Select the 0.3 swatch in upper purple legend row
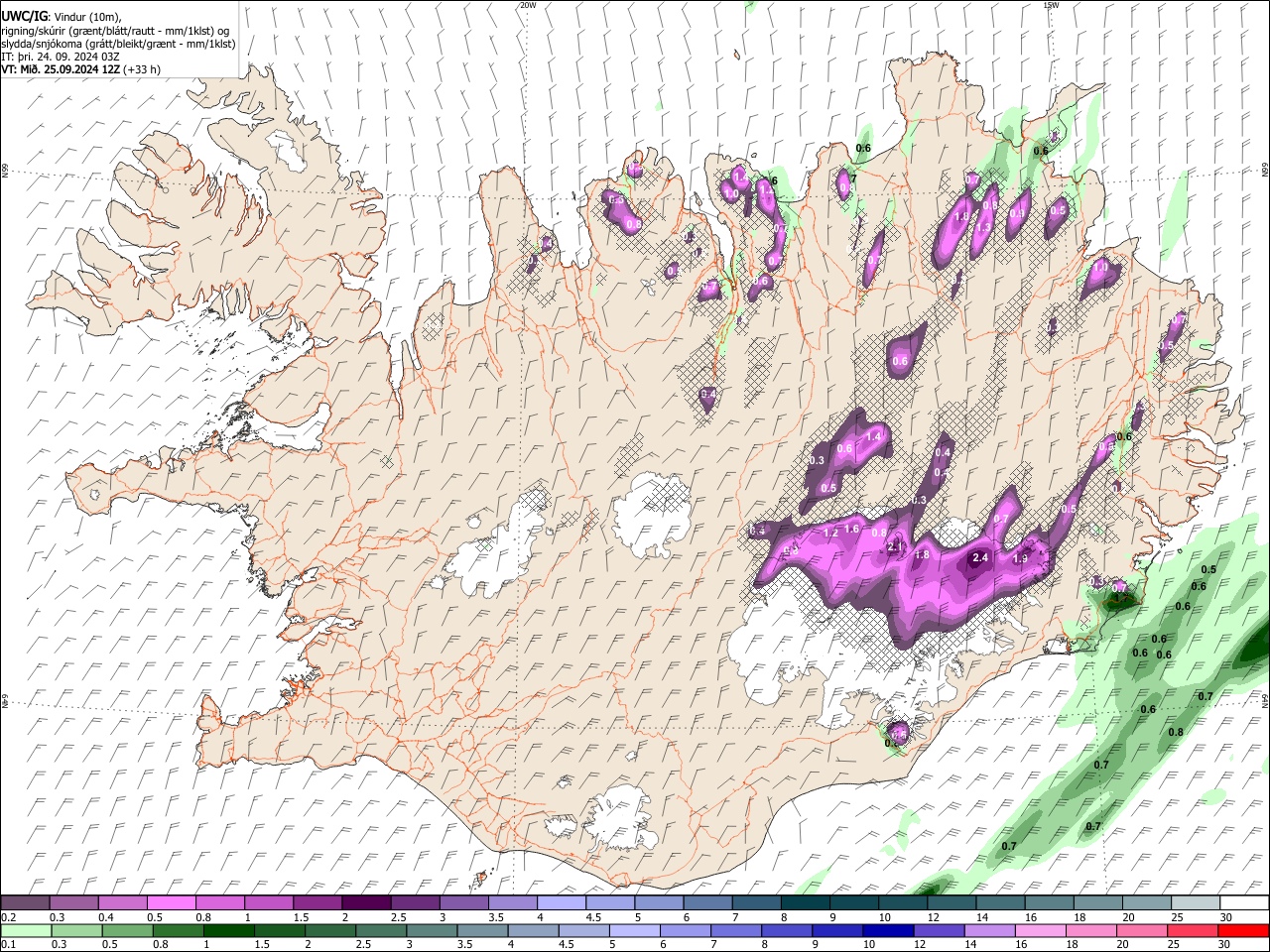 (73, 902)
